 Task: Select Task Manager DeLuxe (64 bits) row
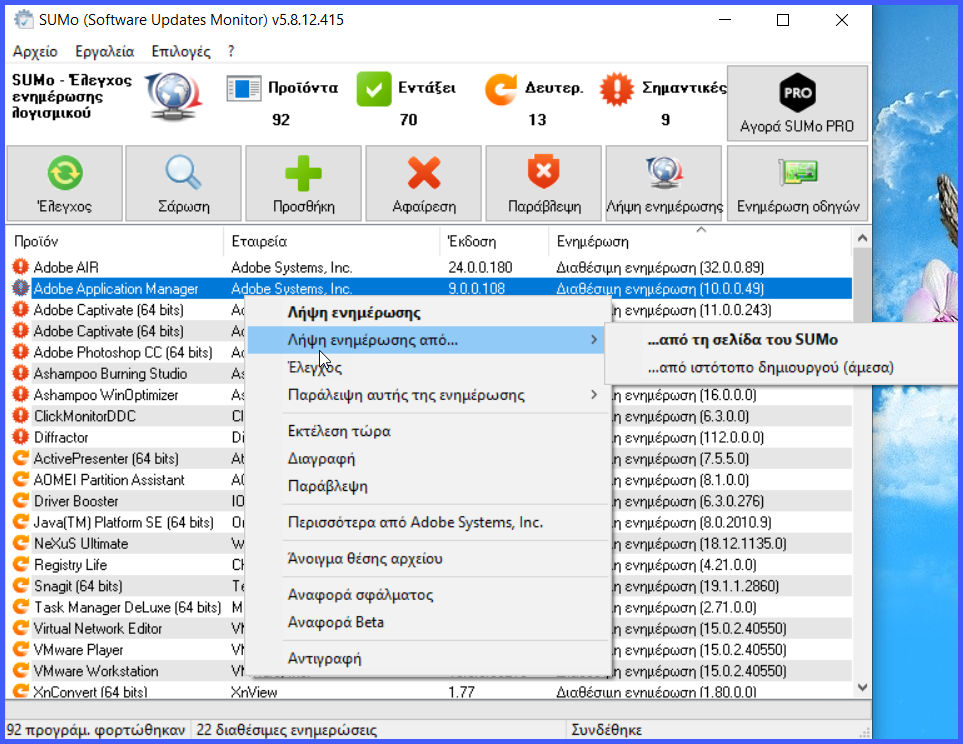pos(127,607)
